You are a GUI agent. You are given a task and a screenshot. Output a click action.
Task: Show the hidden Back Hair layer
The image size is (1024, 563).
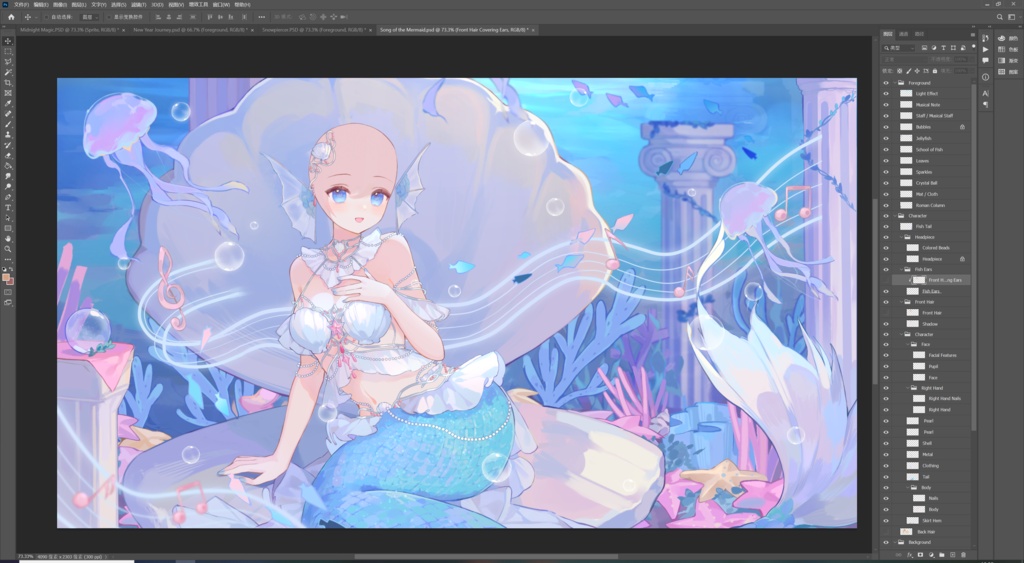click(886, 532)
